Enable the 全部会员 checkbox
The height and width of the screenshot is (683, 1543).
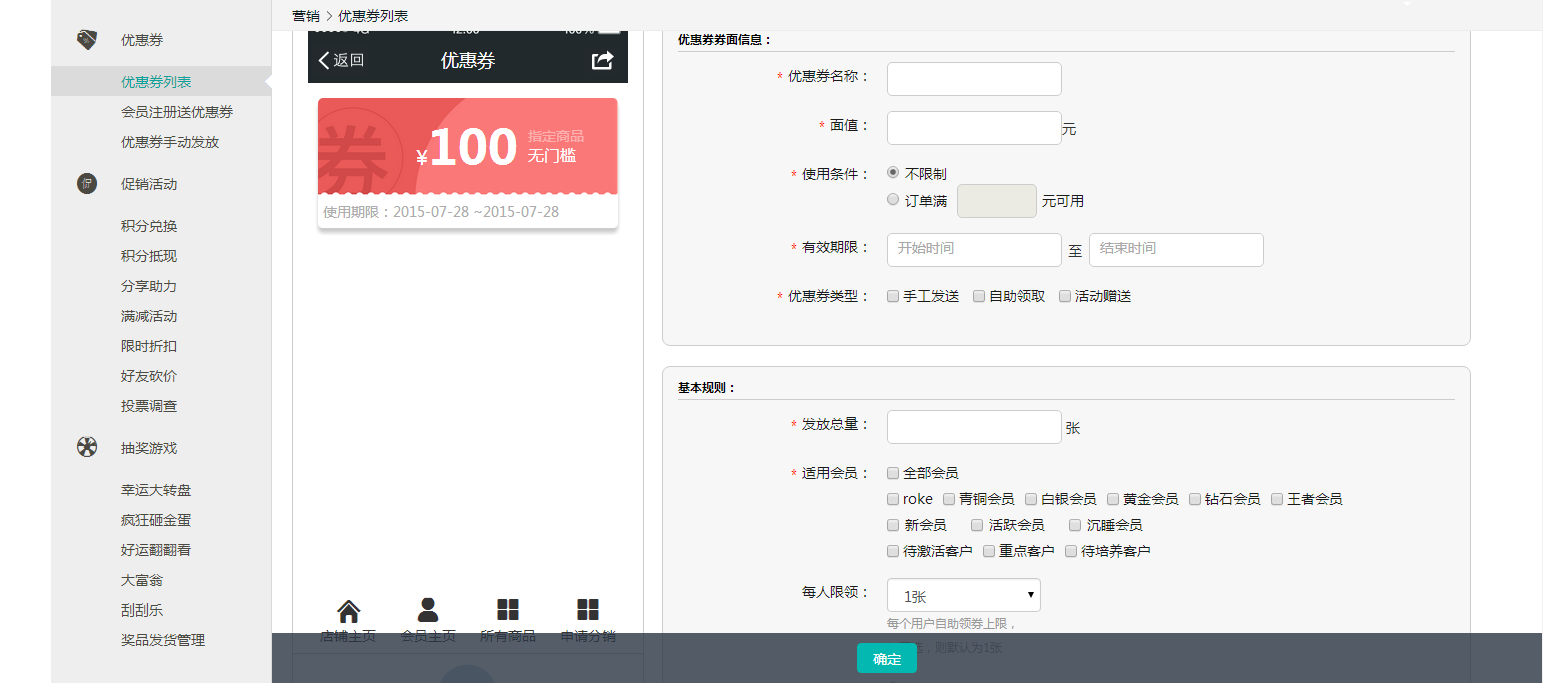click(x=893, y=473)
